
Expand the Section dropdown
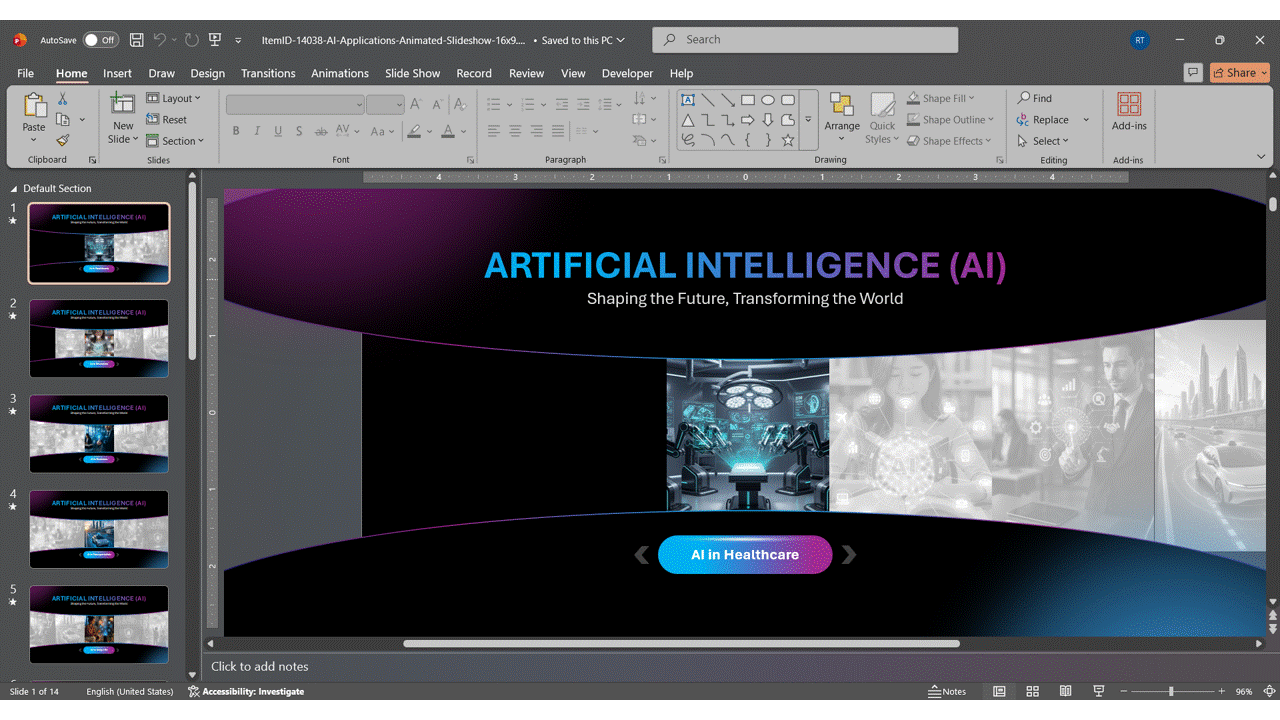pos(175,141)
